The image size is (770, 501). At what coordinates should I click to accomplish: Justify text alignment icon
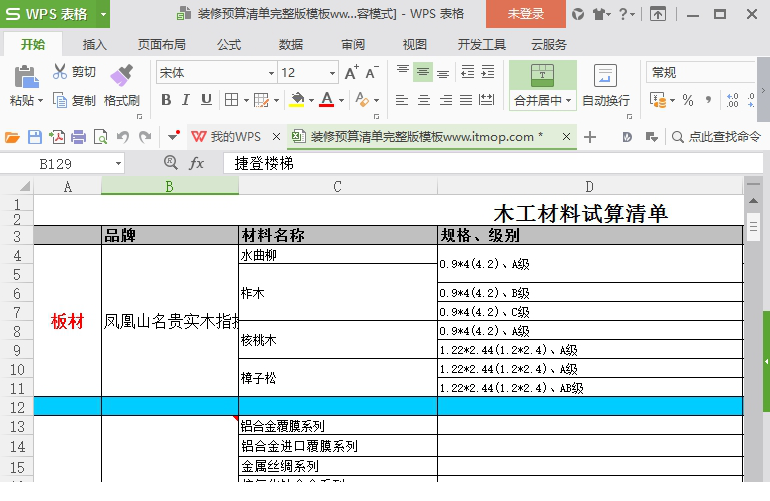tap(466, 100)
